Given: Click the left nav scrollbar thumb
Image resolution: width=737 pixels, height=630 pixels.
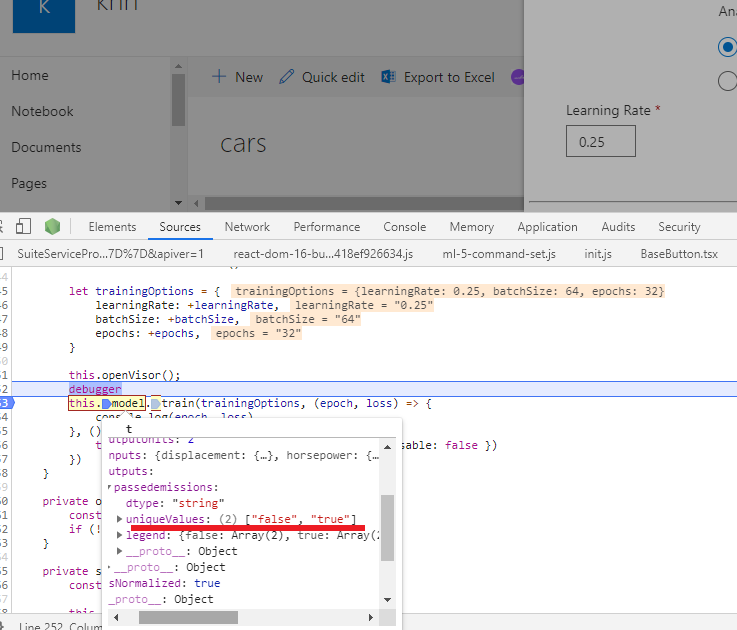Looking at the screenshot, I should tap(178, 100).
